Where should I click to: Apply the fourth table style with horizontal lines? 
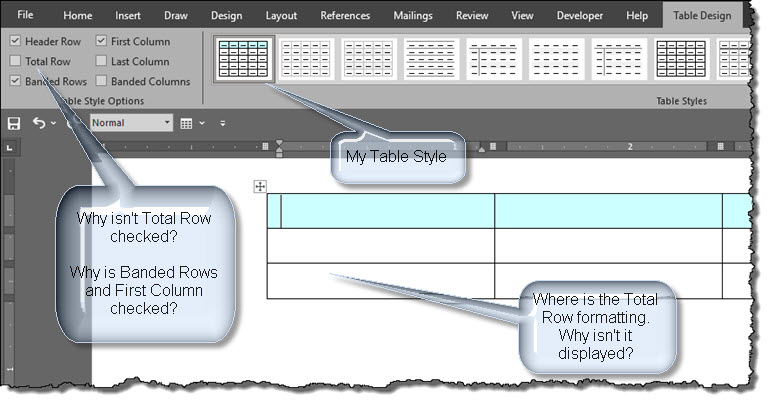click(x=431, y=59)
